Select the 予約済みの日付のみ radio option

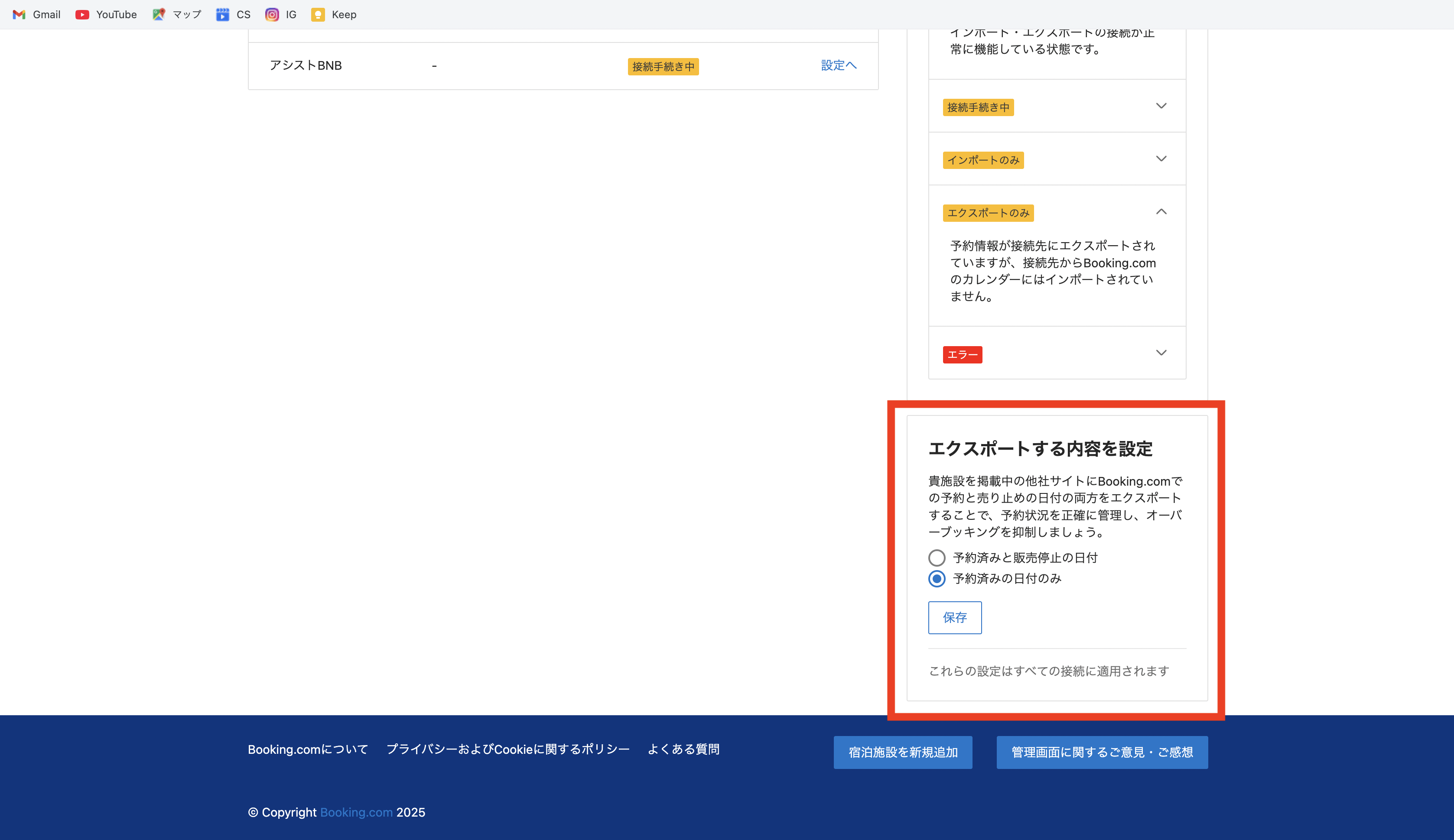937,579
